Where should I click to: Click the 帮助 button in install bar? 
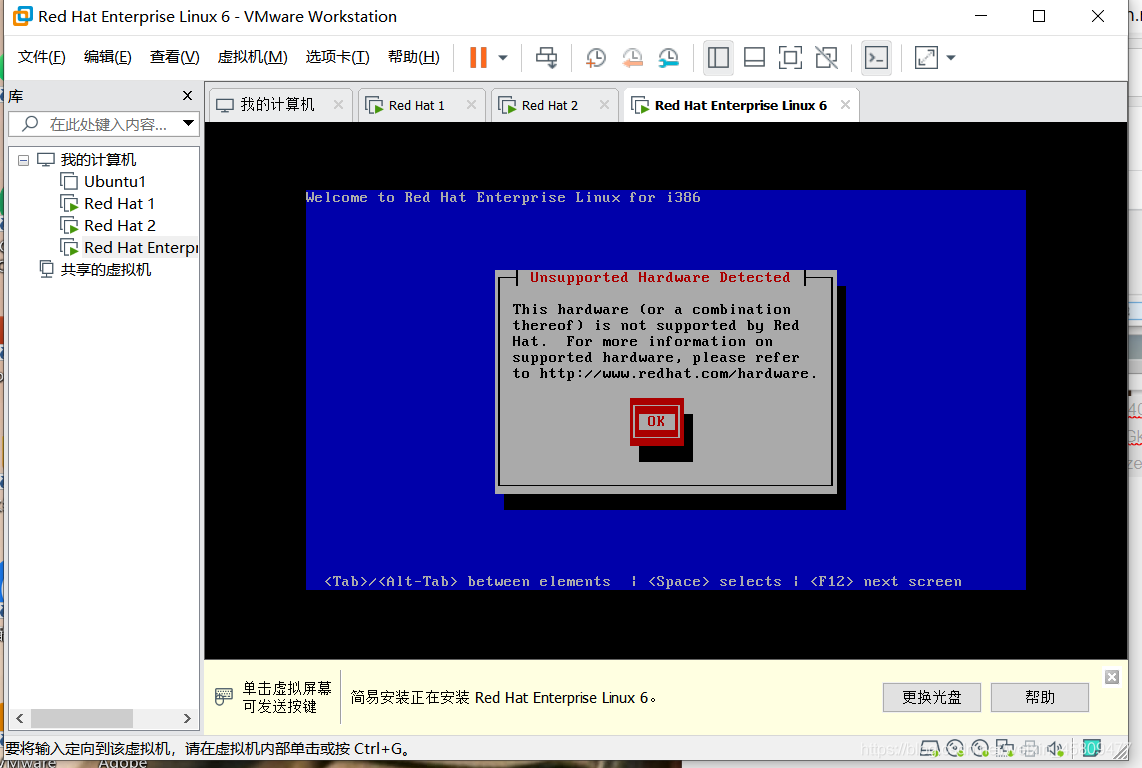1039,697
